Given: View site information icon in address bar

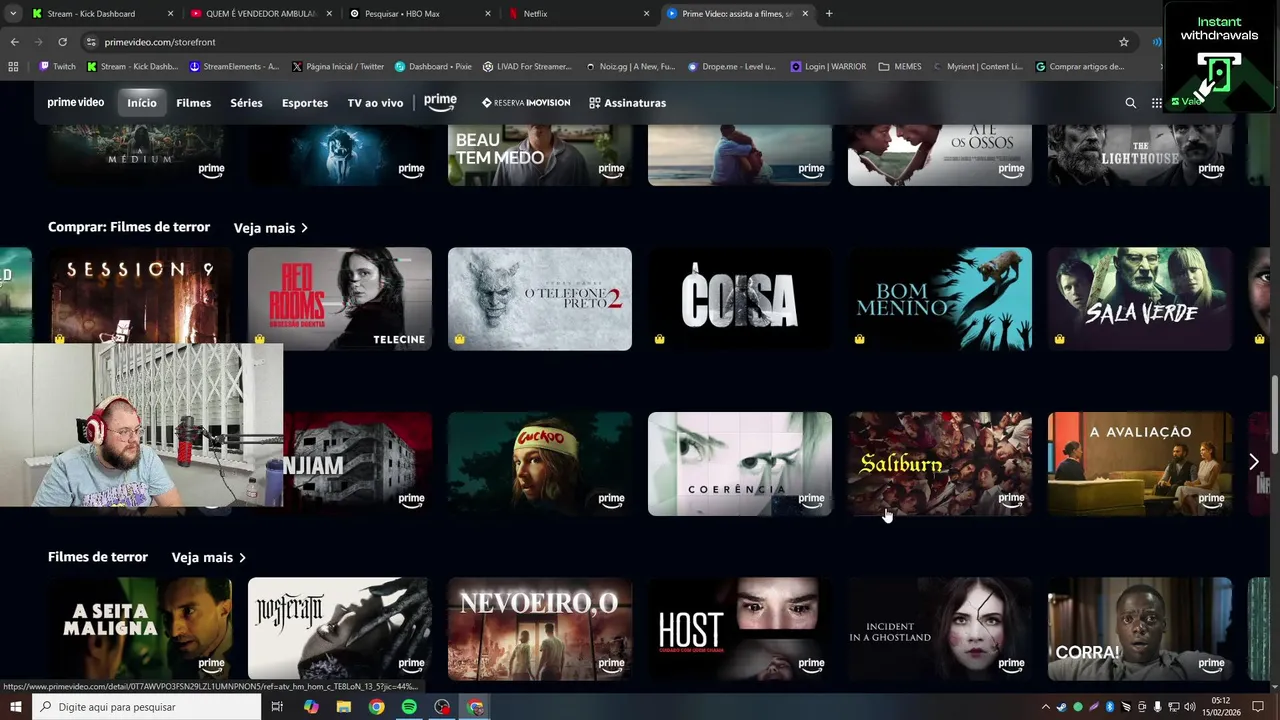Looking at the screenshot, I should [x=91, y=42].
